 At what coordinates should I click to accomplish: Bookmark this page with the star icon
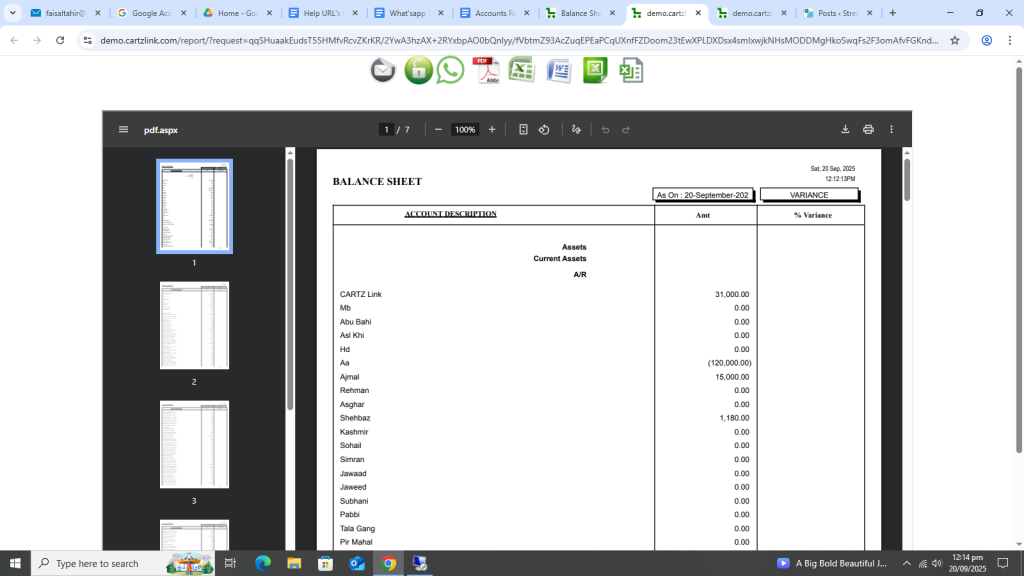955,40
